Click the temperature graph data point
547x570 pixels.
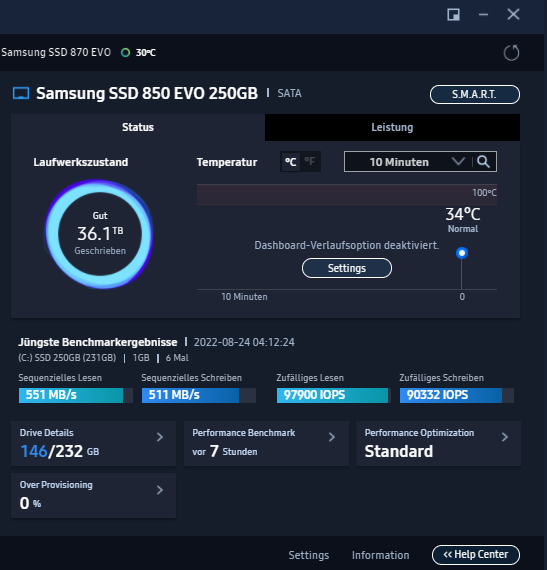coord(462,253)
